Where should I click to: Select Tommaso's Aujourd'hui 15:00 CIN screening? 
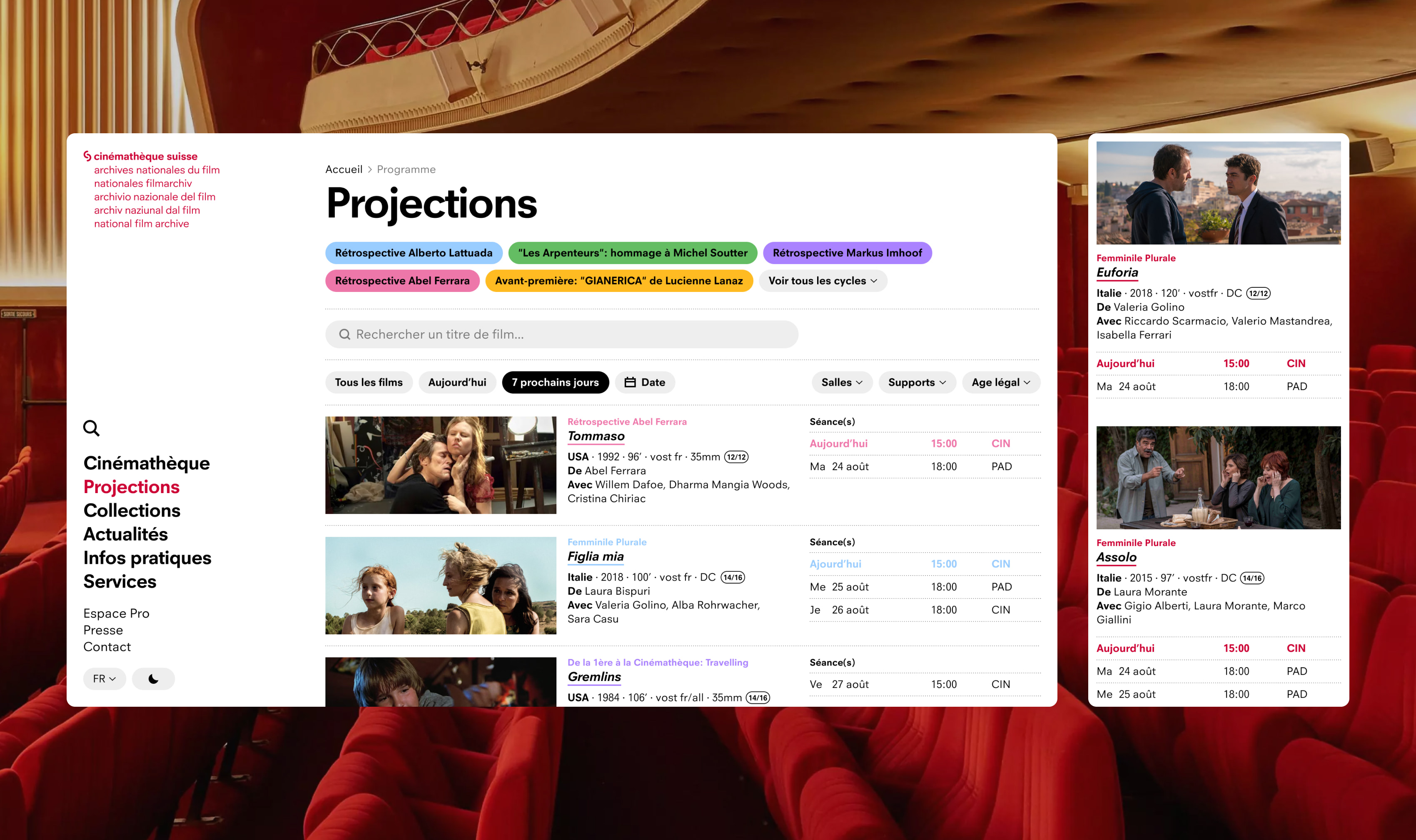tap(925, 444)
